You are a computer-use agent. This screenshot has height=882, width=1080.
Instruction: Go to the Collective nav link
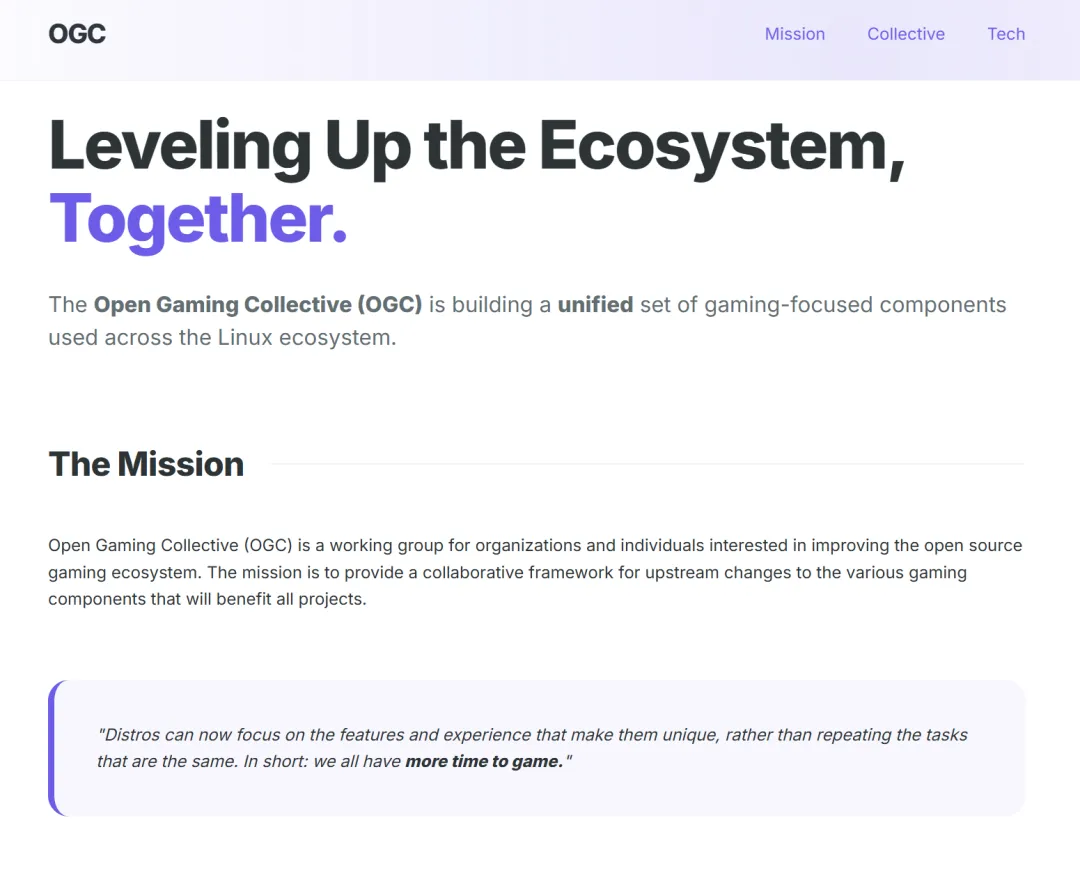click(906, 34)
